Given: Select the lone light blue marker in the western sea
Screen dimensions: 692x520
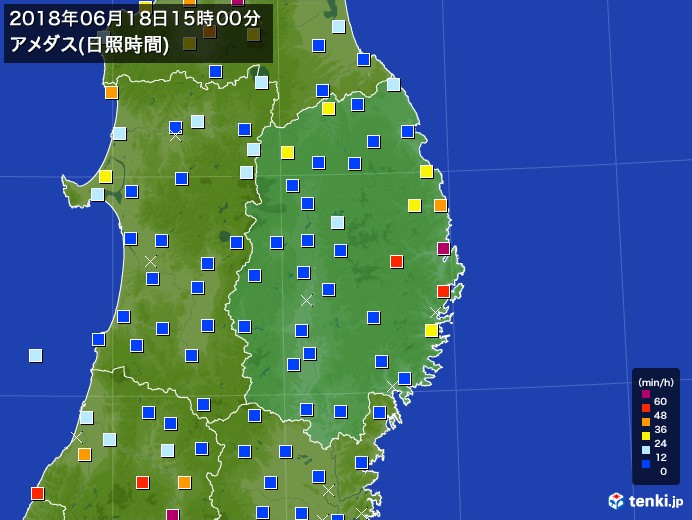Looking at the screenshot, I should click(35, 355).
